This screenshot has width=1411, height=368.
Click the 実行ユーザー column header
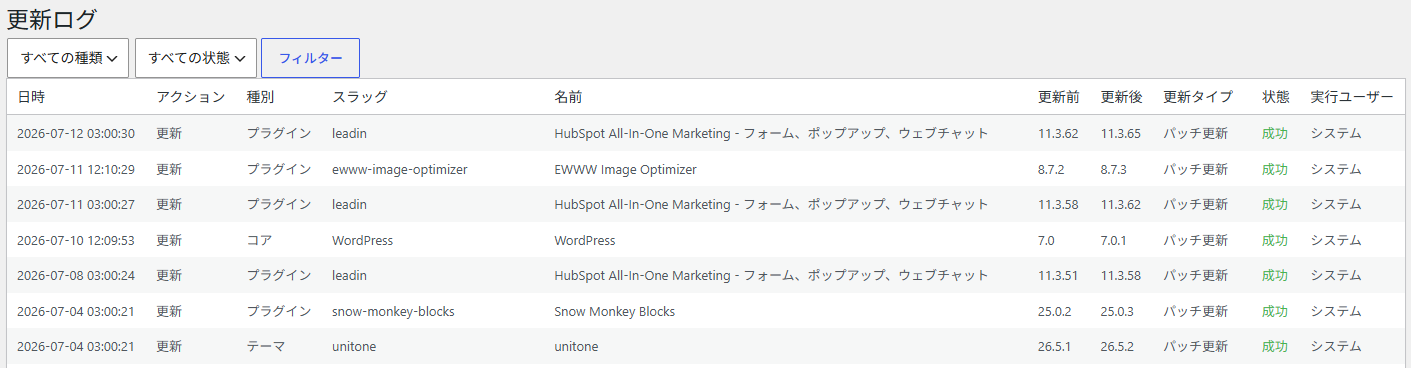pos(1352,97)
